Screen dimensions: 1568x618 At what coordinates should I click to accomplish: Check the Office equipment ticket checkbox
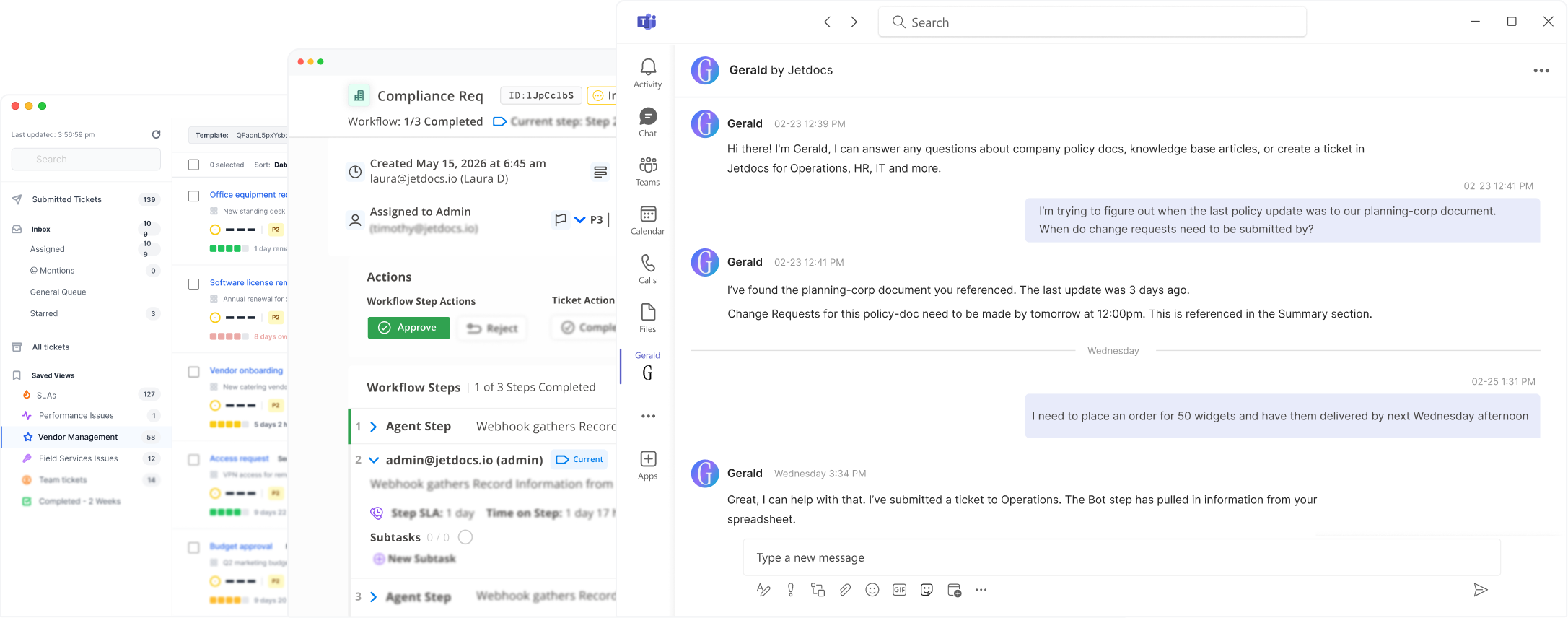tap(193, 196)
